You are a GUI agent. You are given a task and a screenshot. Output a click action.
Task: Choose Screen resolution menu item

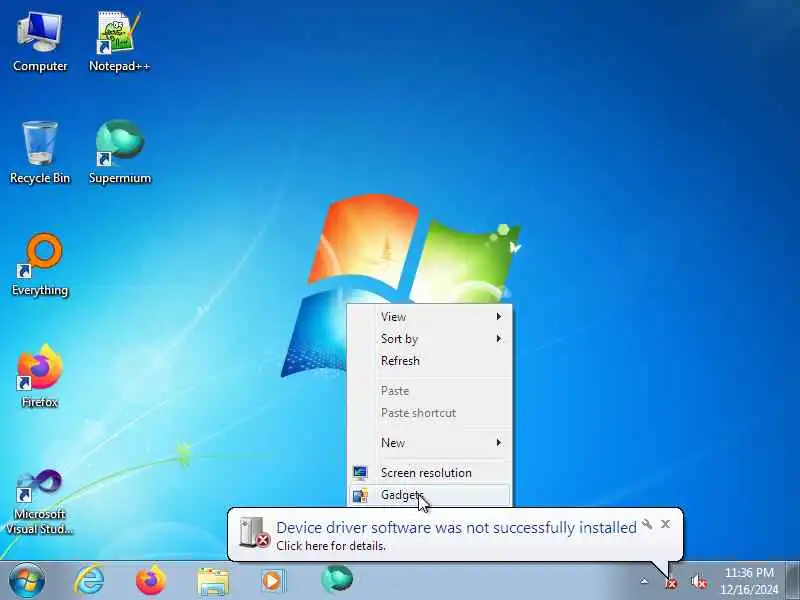click(429, 472)
